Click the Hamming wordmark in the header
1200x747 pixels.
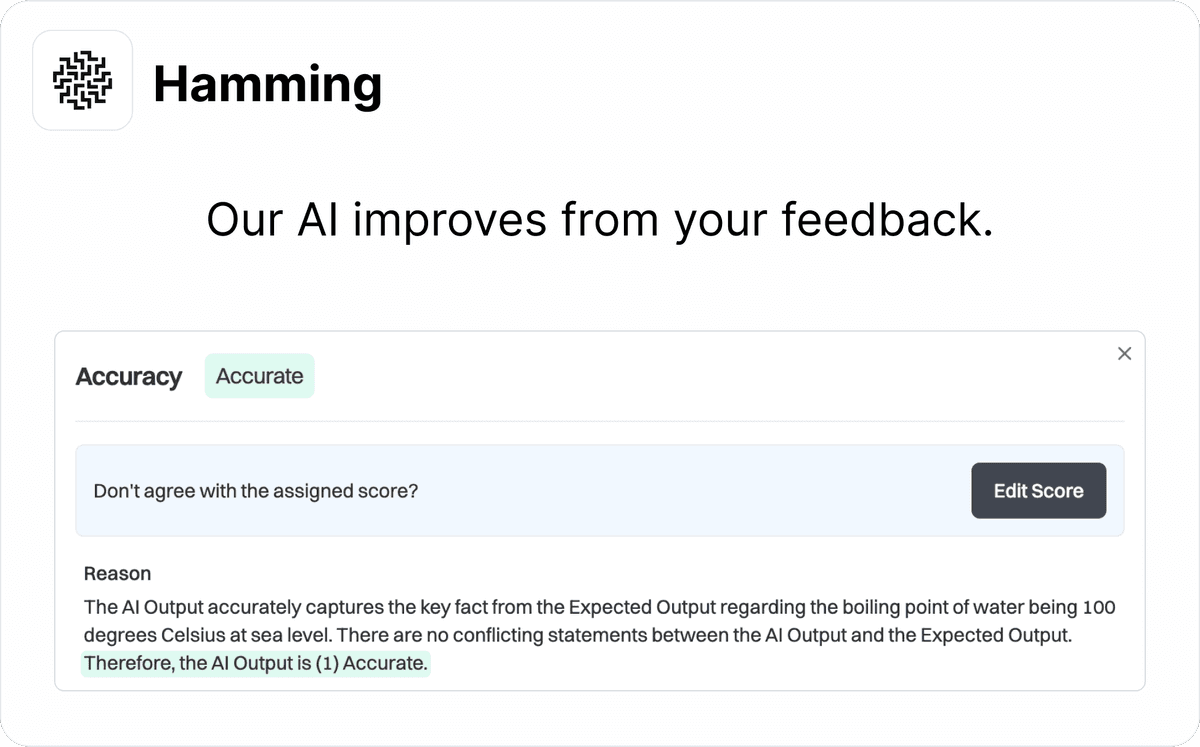(x=268, y=84)
